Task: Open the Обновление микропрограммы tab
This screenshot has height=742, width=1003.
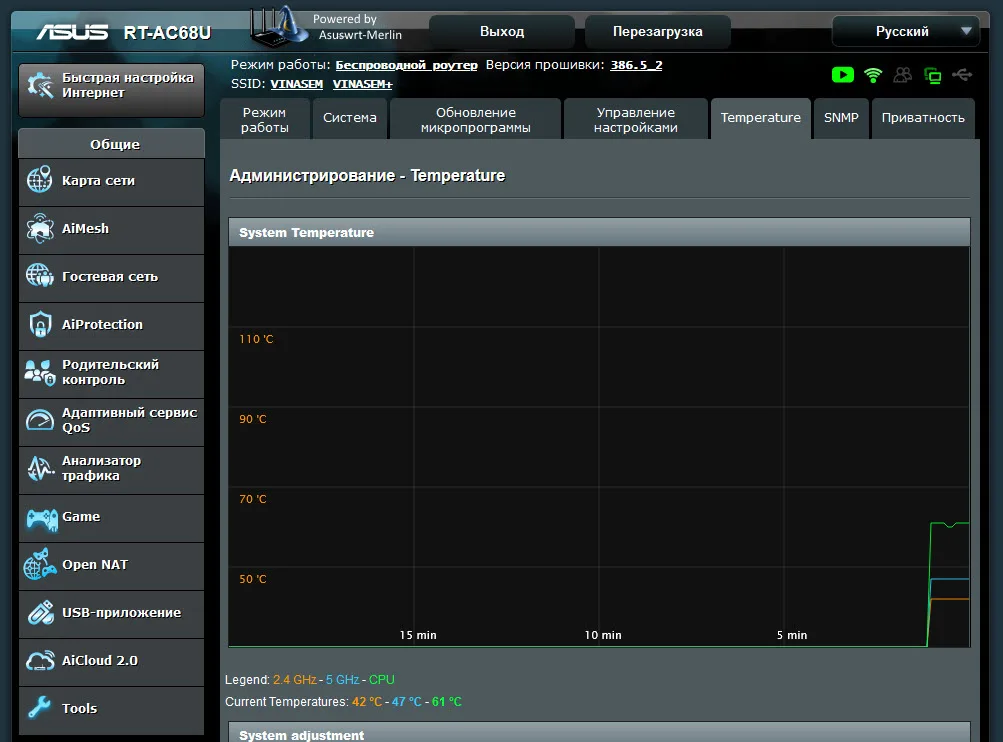Action: click(x=475, y=119)
